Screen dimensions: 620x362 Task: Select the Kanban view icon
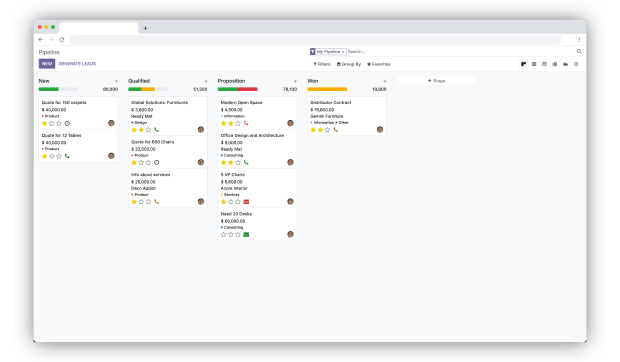(524, 64)
